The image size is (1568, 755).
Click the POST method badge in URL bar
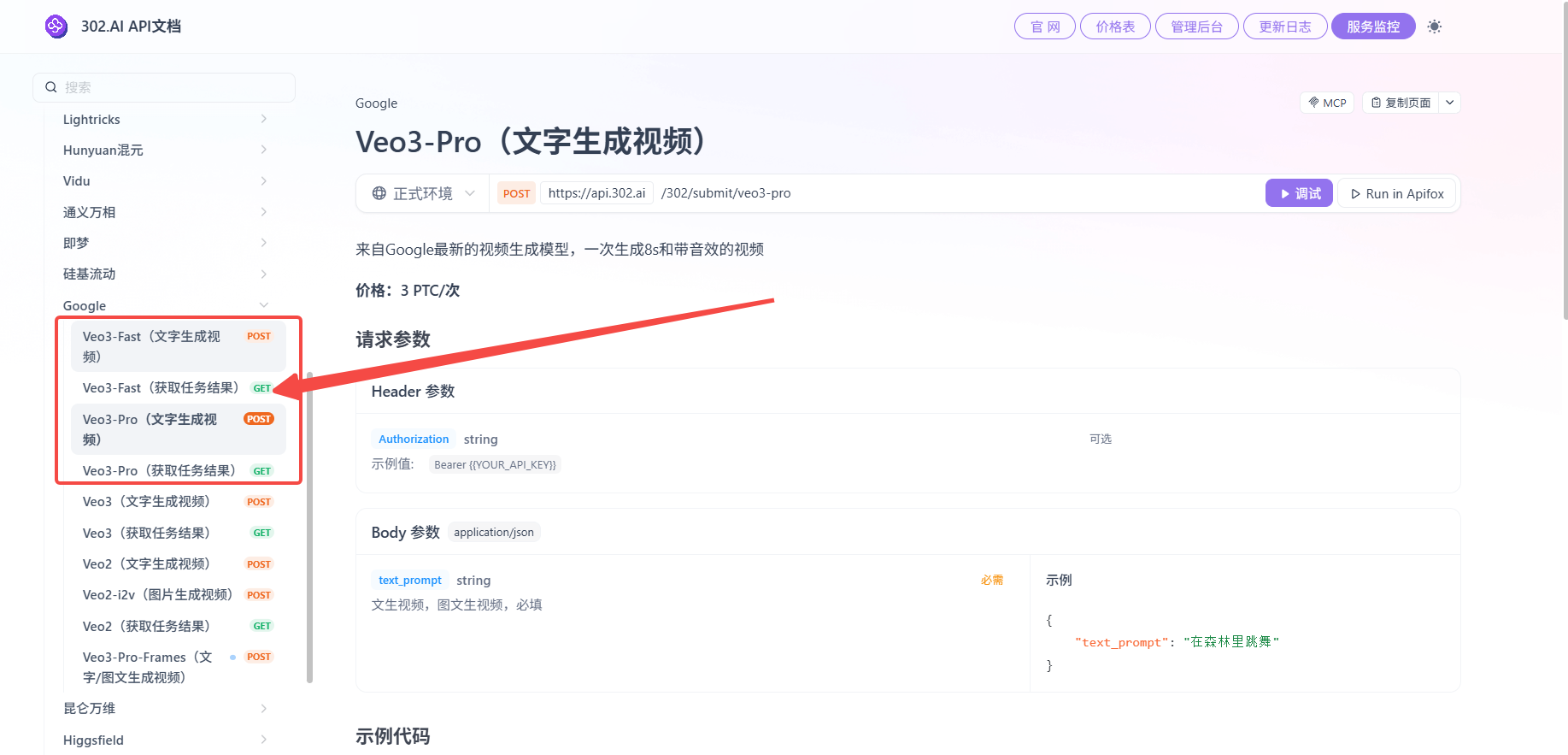(x=516, y=193)
